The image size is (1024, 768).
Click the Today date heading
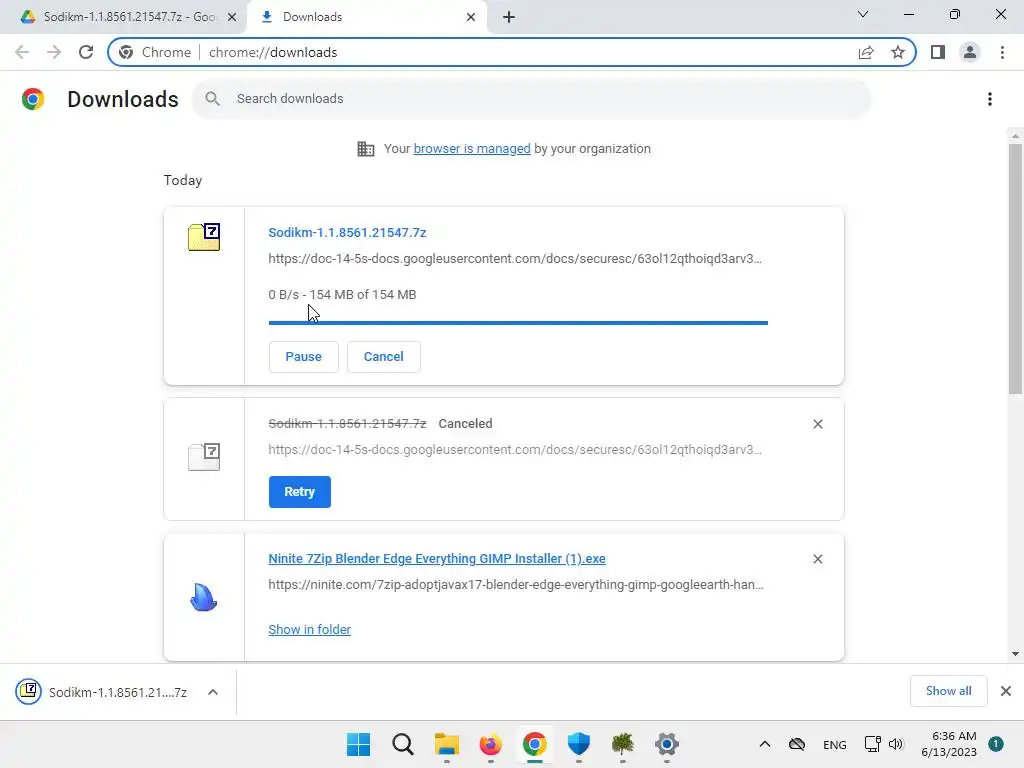[x=183, y=180]
